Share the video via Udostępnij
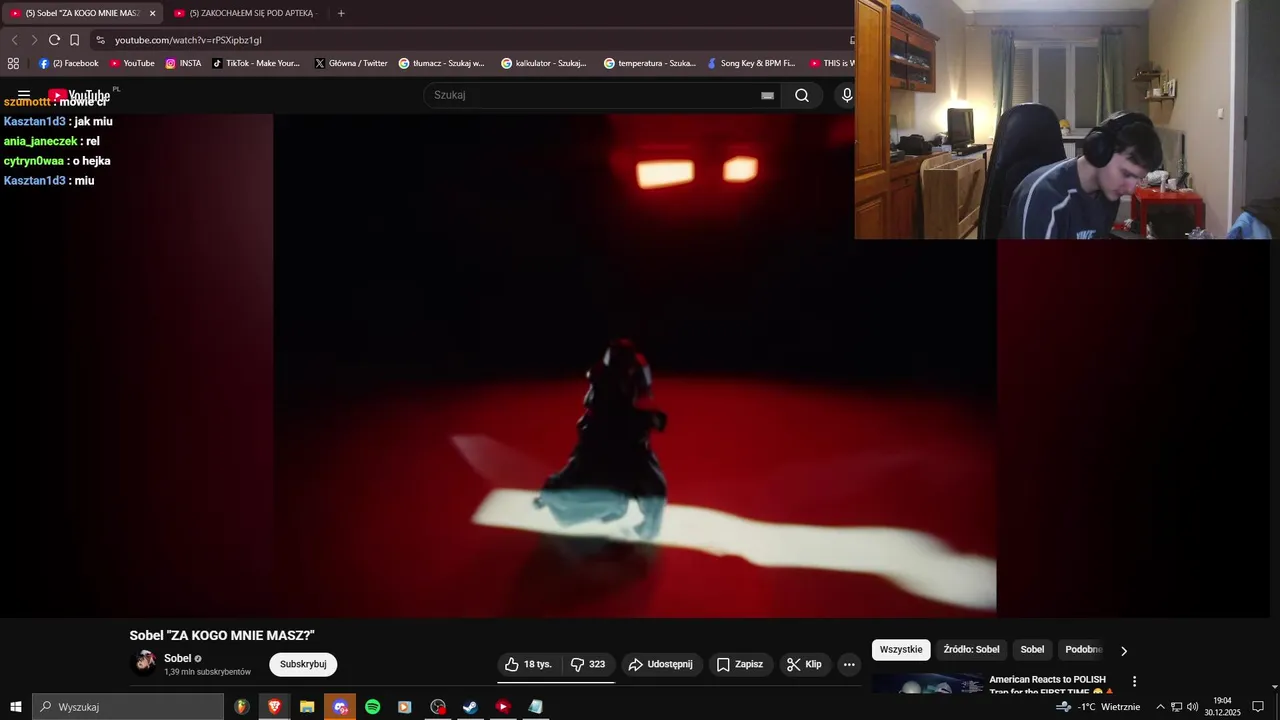The height and width of the screenshot is (720, 1280). [x=660, y=664]
